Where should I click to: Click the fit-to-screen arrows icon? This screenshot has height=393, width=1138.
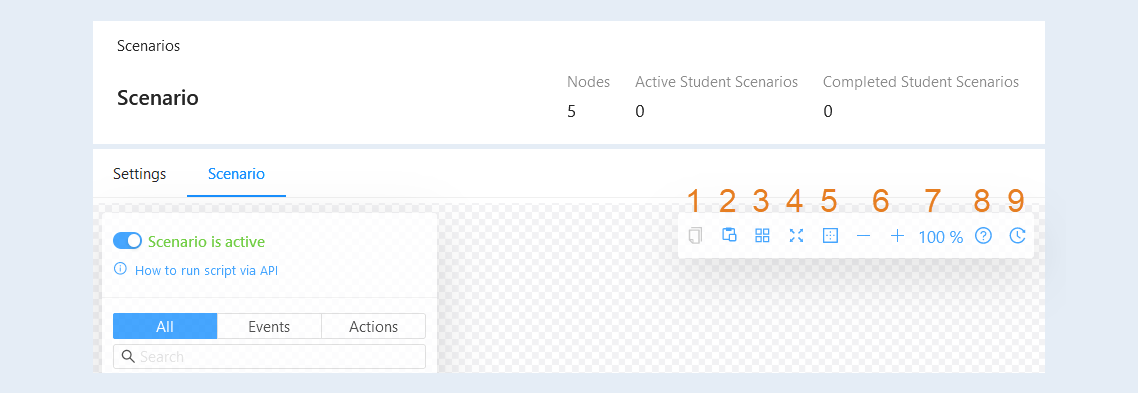click(796, 235)
